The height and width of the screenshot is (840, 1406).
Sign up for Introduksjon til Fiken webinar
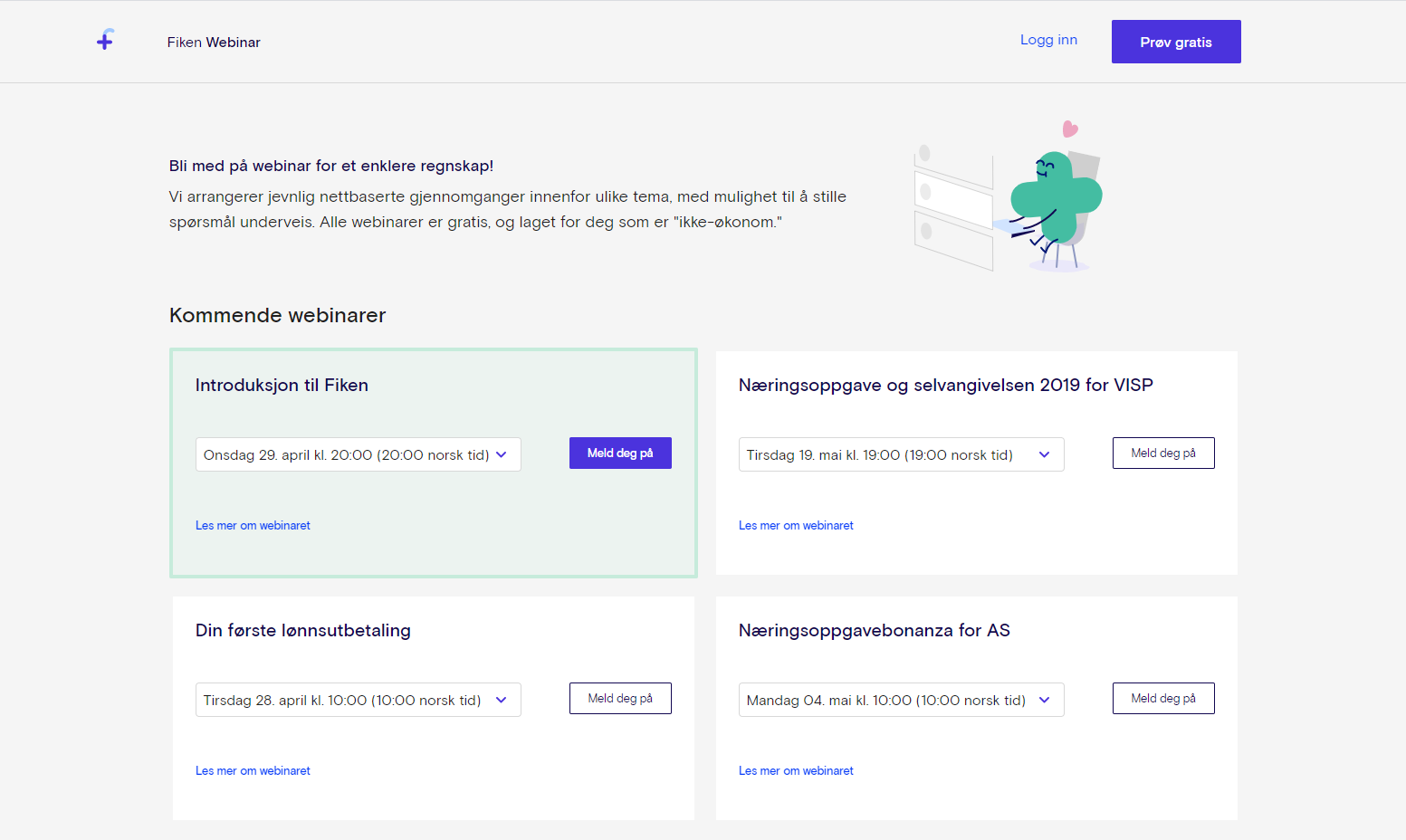tap(620, 453)
